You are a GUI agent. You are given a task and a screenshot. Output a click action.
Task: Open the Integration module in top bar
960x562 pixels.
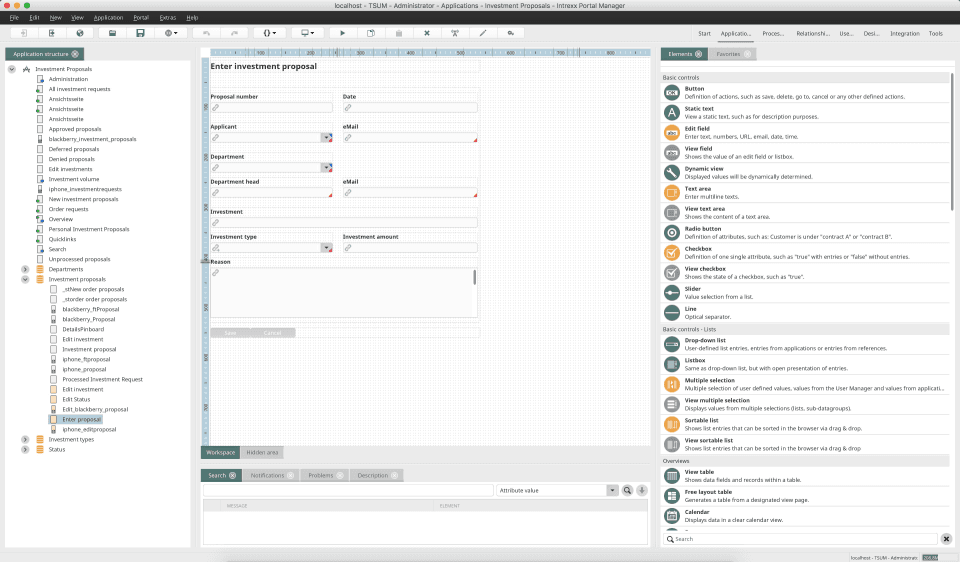904,34
